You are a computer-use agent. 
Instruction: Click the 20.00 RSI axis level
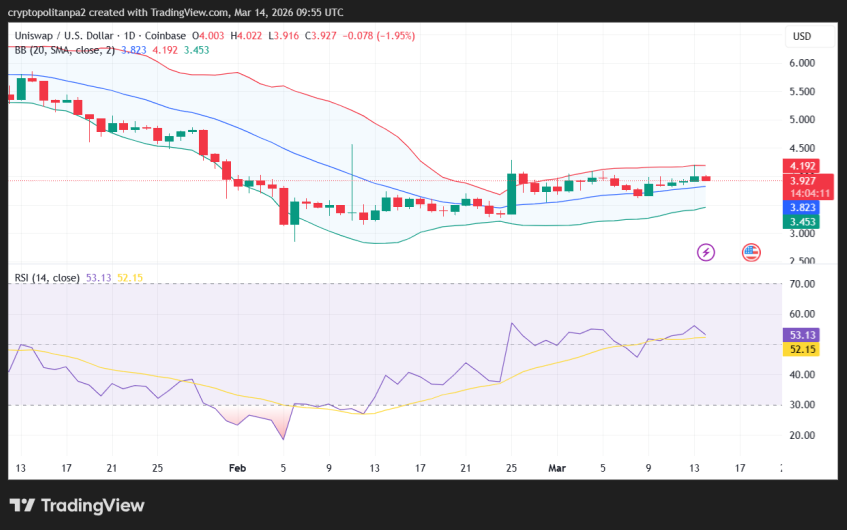(802, 435)
